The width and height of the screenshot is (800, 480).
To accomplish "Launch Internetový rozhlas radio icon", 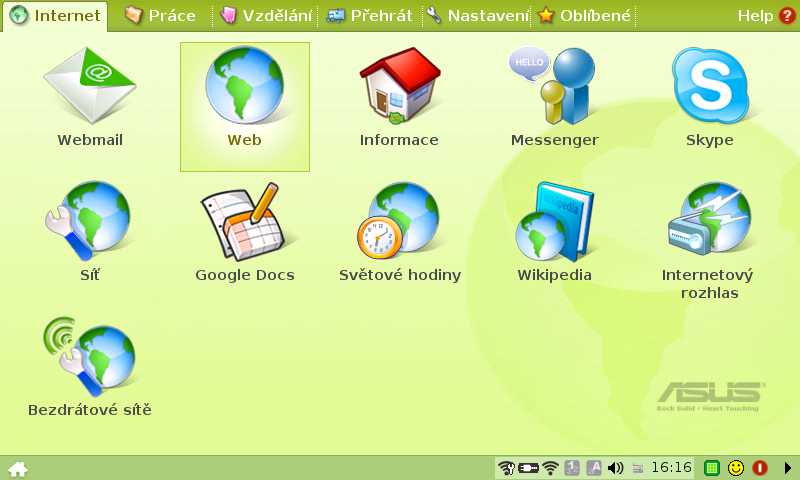I will 709,219.
